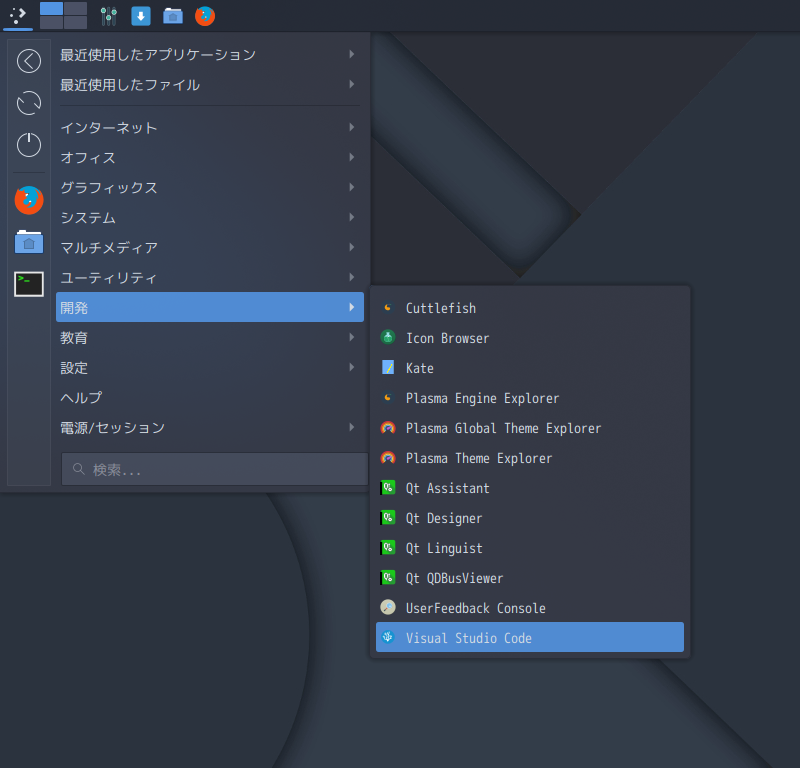
Task: Open terminal from menu favorites sidebar
Action: (29, 284)
